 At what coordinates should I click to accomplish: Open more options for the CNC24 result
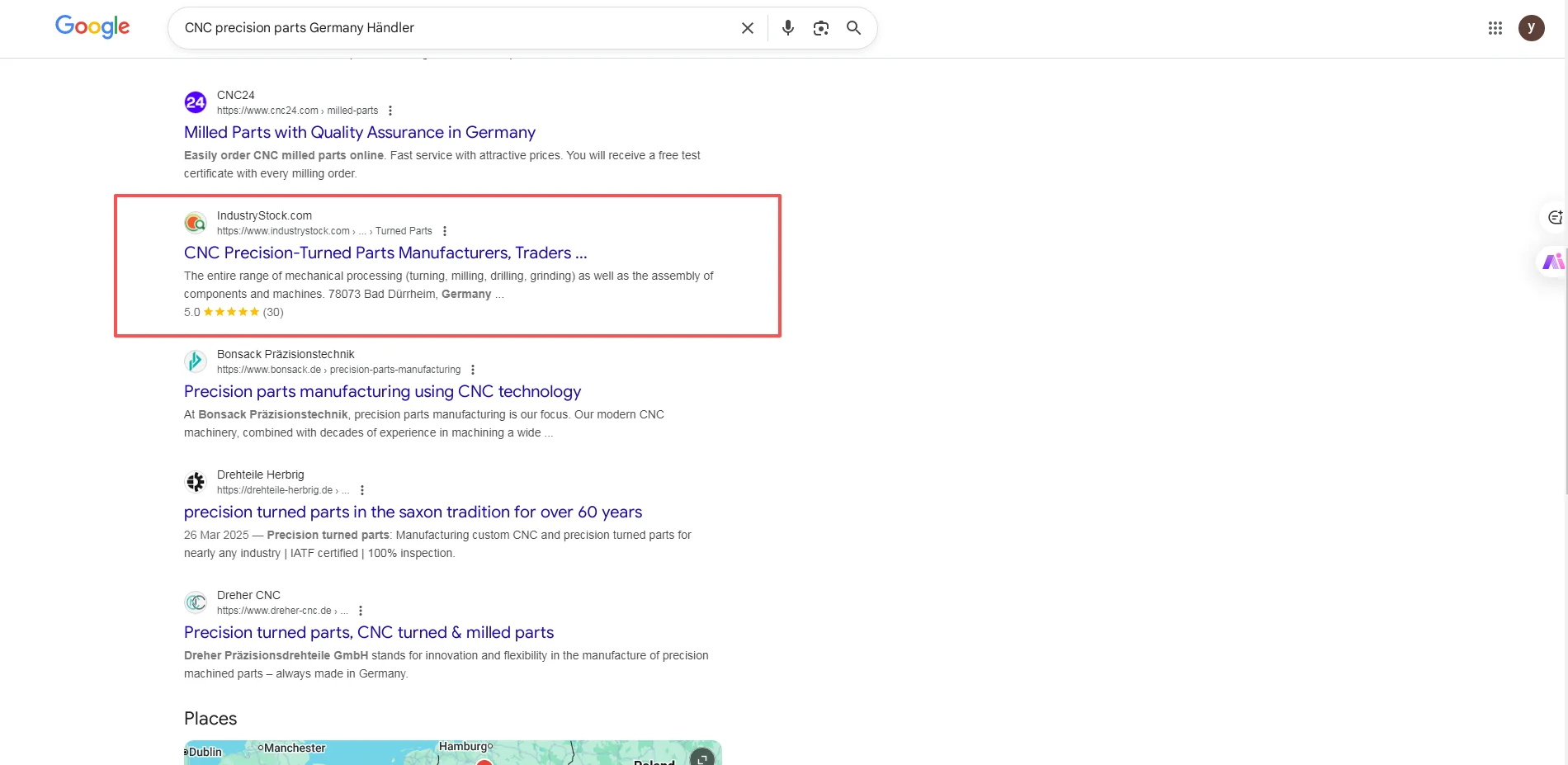(x=390, y=111)
